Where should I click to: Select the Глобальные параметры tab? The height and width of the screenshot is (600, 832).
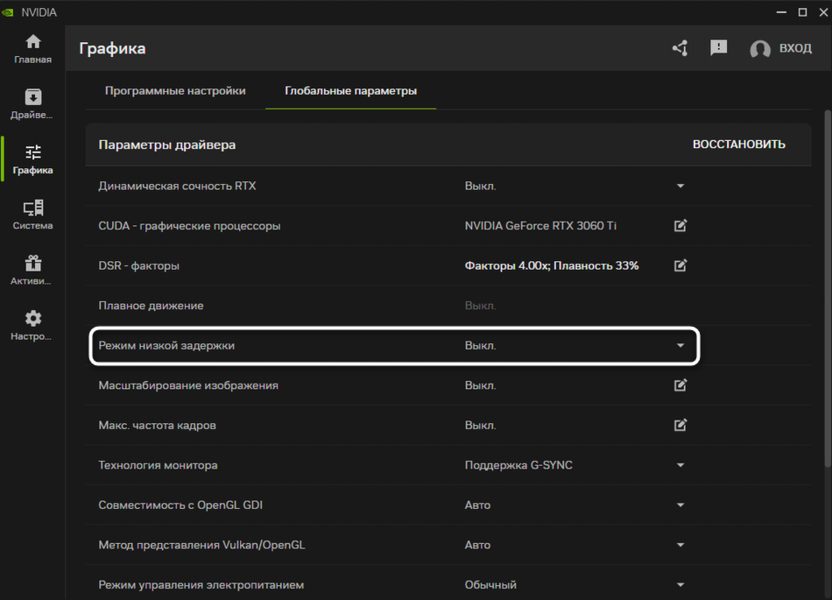350,91
